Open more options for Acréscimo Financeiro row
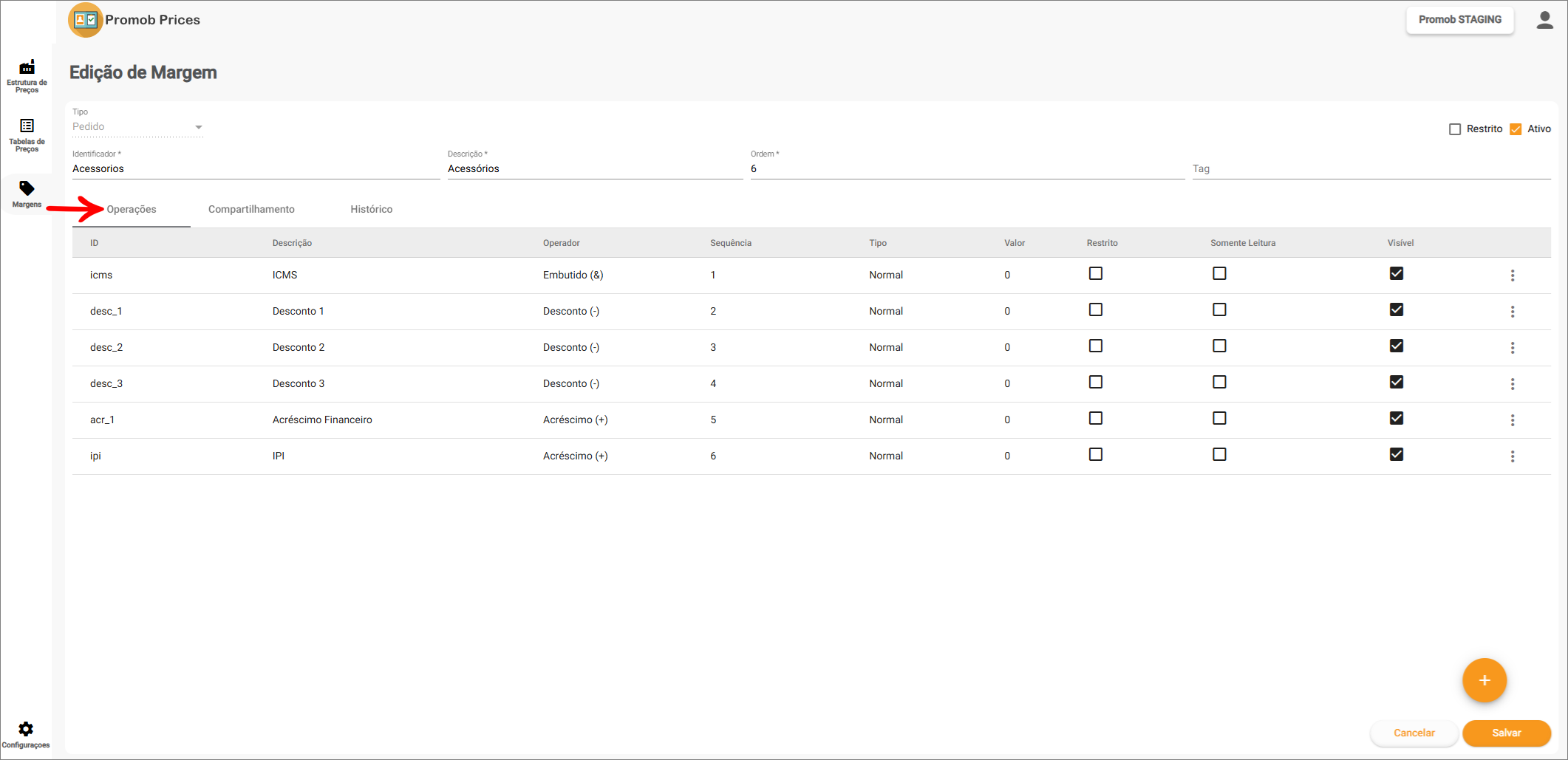1568x760 pixels. click(1512, 420)
